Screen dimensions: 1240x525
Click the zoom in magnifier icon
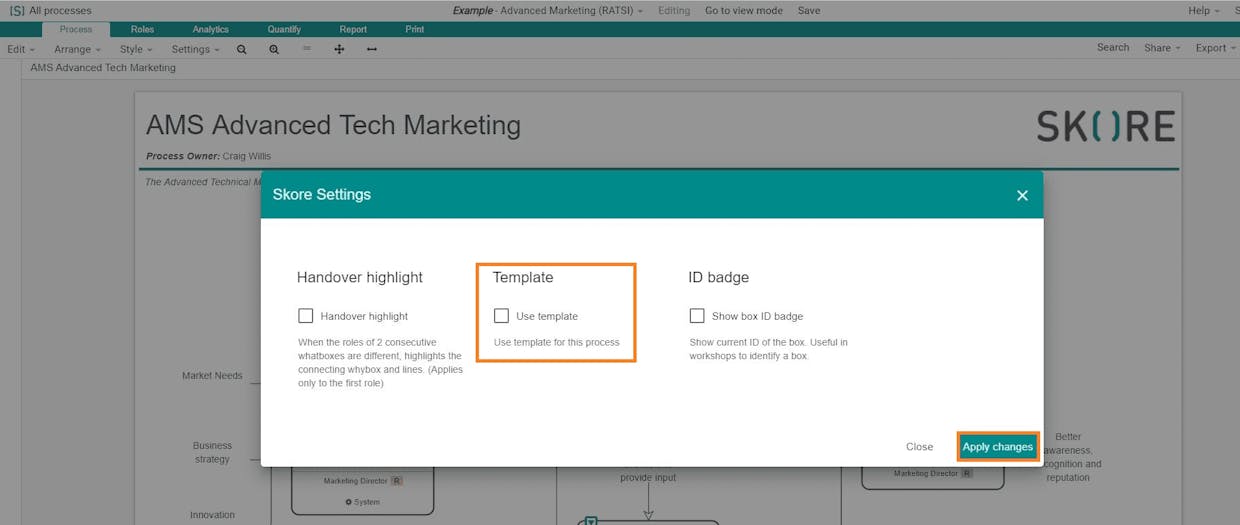274,49
